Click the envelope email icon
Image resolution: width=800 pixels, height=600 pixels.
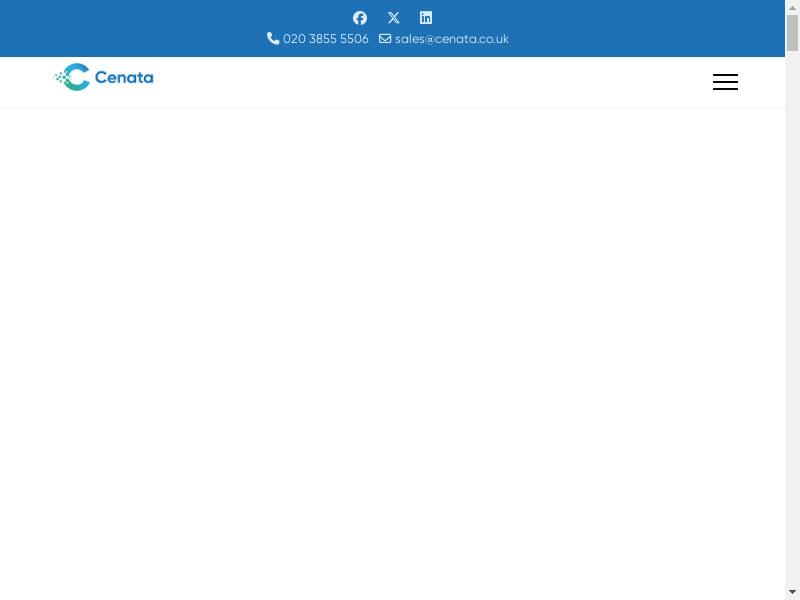click(x=385, y=39)
